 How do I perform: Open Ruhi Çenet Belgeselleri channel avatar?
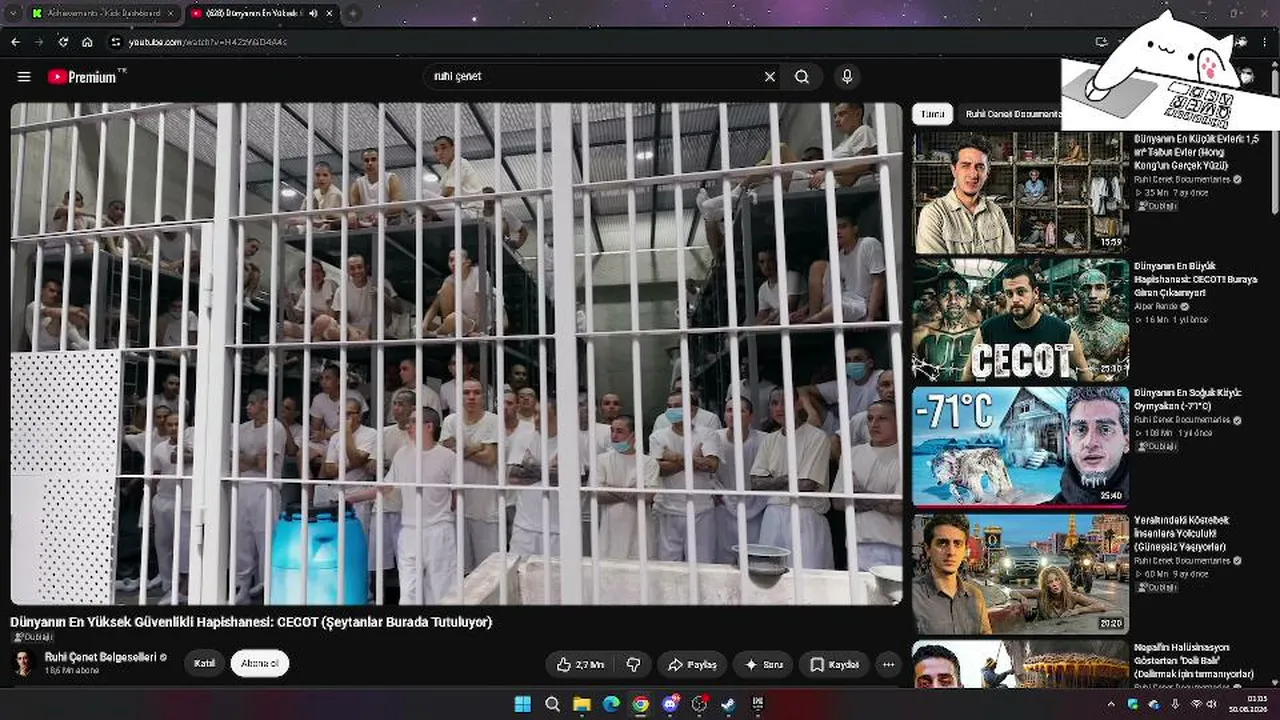[x=23, y=663]
